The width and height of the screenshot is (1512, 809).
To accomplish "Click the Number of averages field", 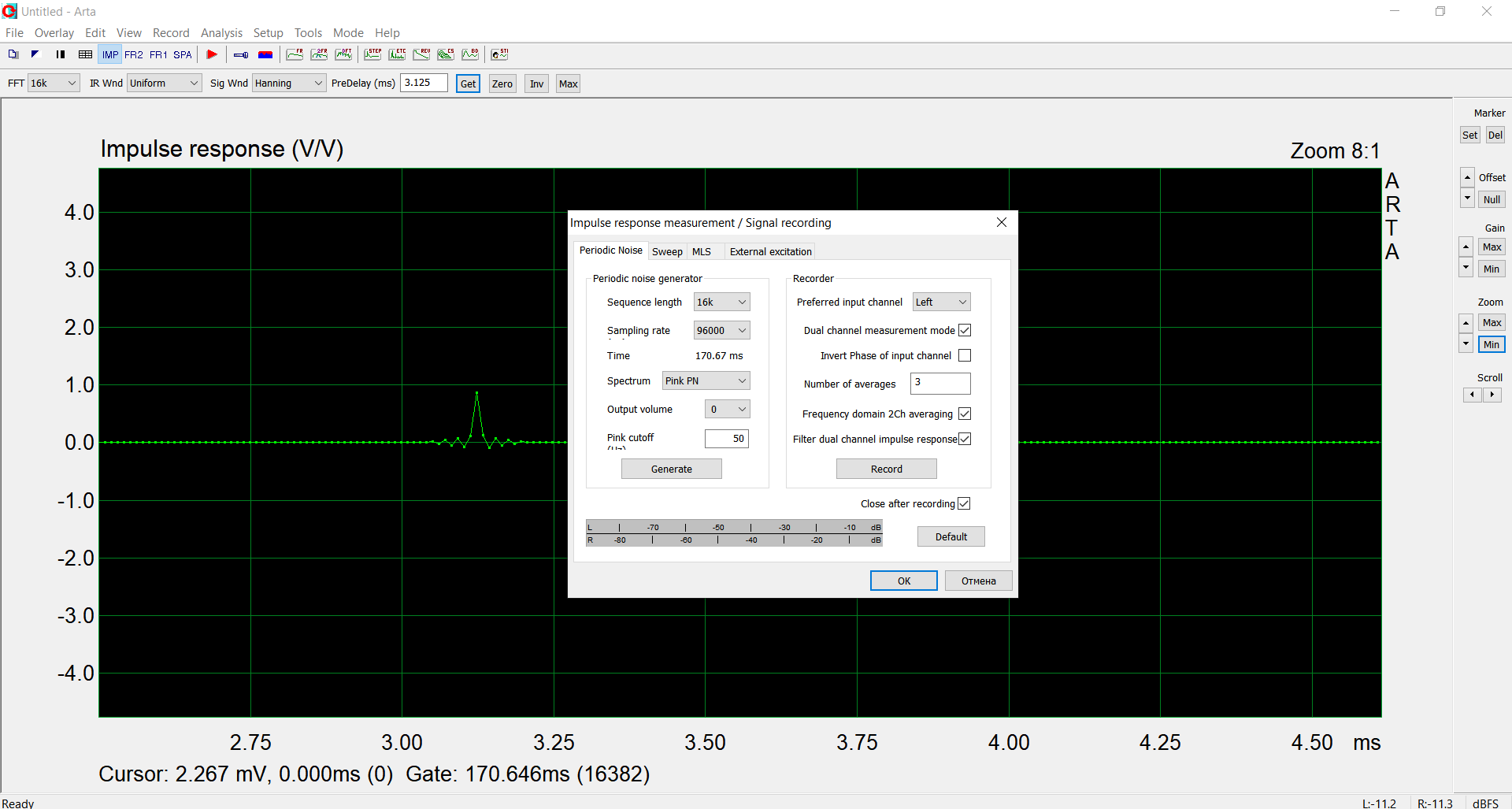I will [x=940, y=384].
